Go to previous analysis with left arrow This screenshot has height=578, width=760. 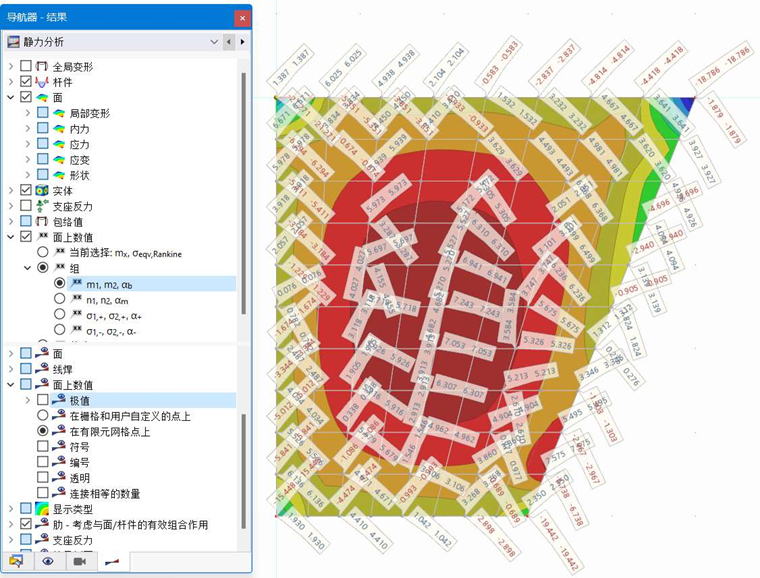click(x=229, y=42)
